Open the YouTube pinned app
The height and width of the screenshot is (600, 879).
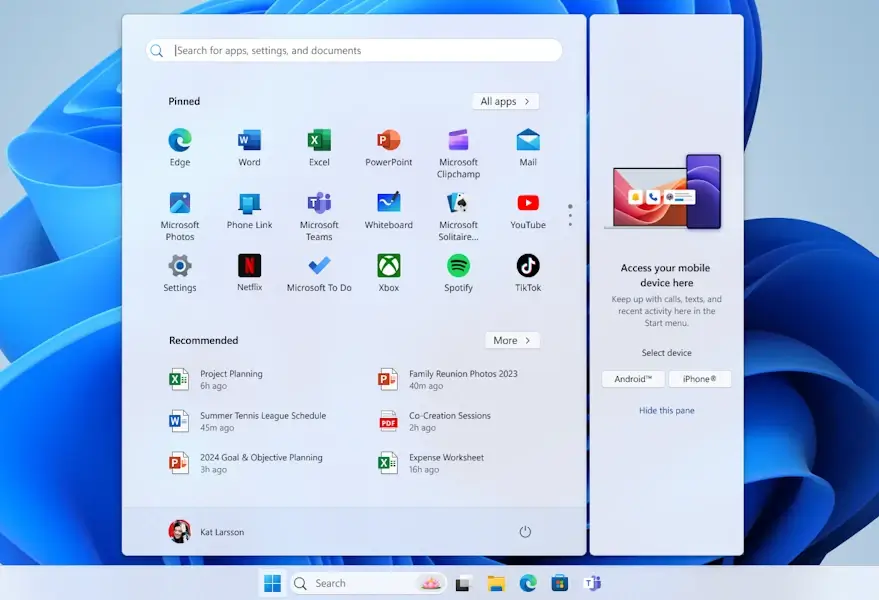(x=528, y=210)
